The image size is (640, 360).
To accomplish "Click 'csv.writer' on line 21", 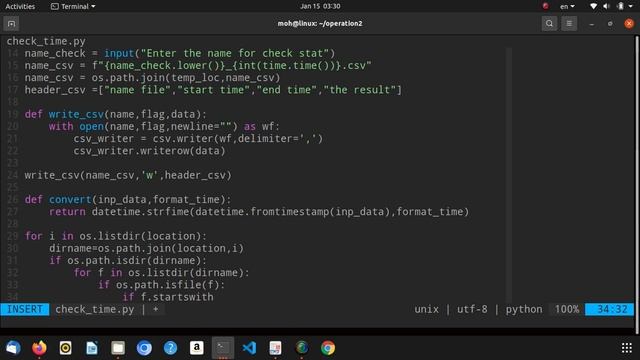I will [x=183, y=139].
